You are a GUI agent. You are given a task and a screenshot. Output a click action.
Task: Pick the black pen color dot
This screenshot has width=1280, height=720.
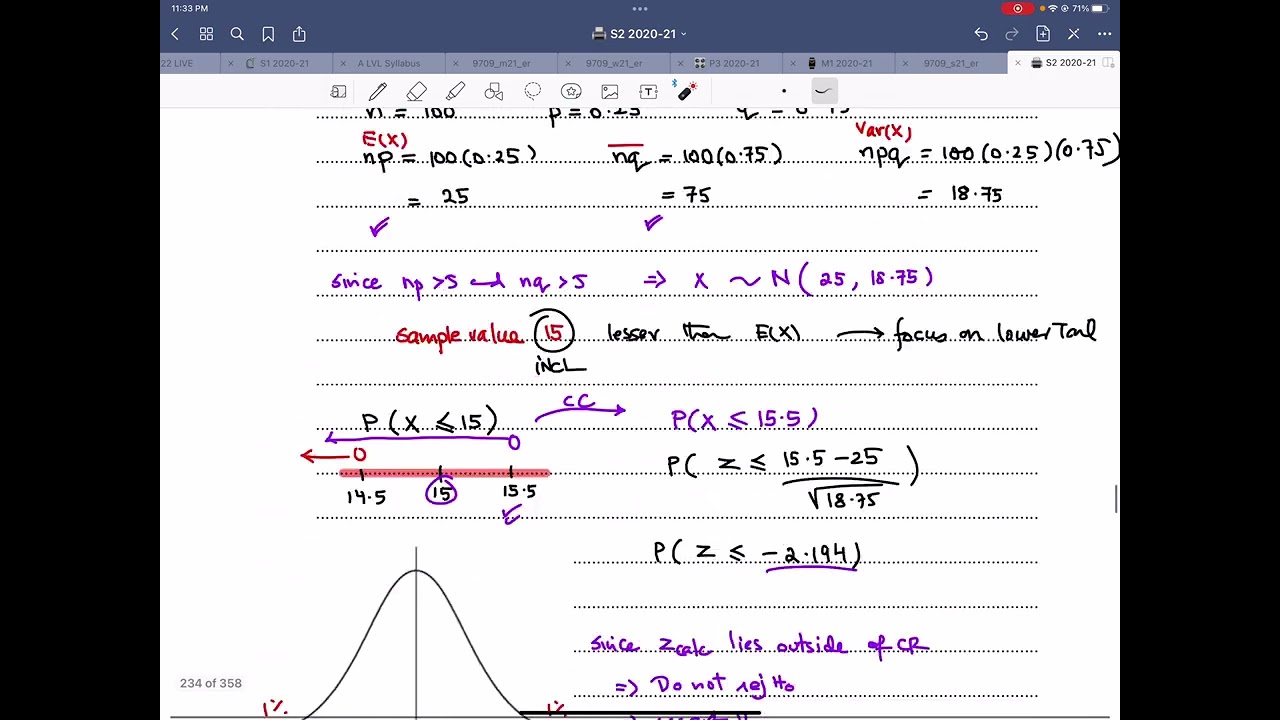[x=784, y=91]
